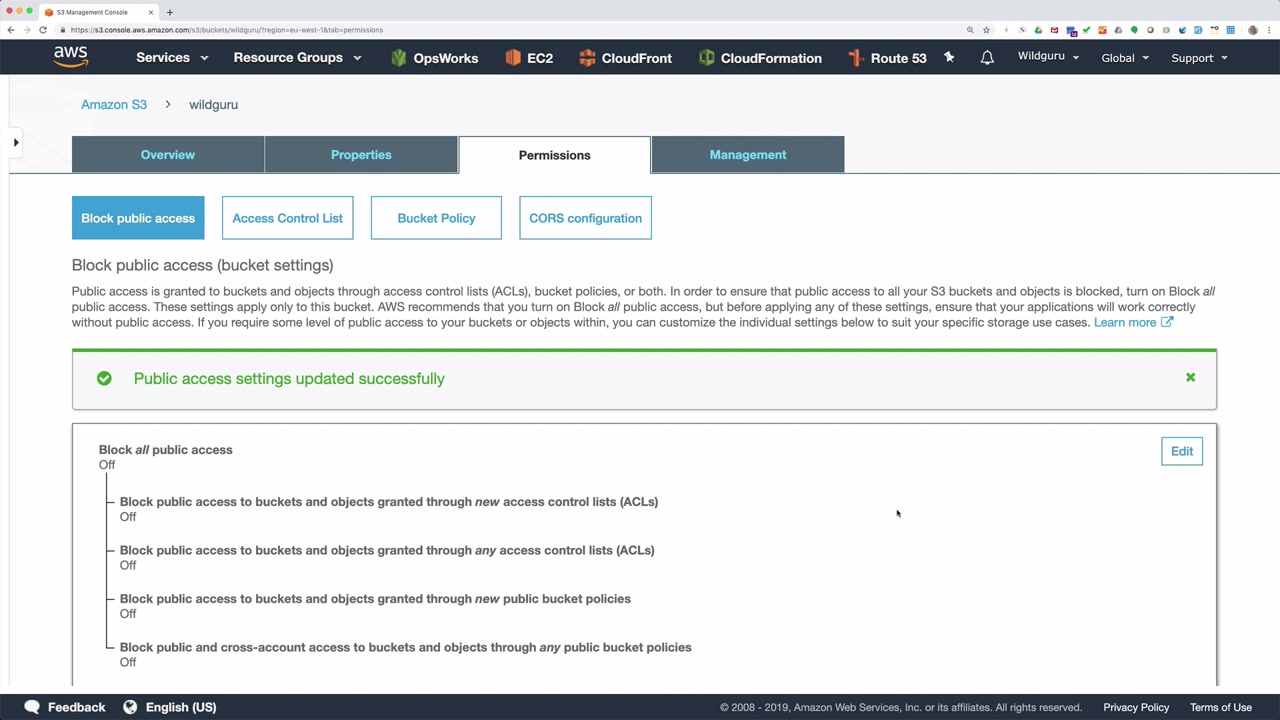Viewport: 1280px width, 720px height.
Task: Click the browser address bar URL
Action: [x=227, y=30]
